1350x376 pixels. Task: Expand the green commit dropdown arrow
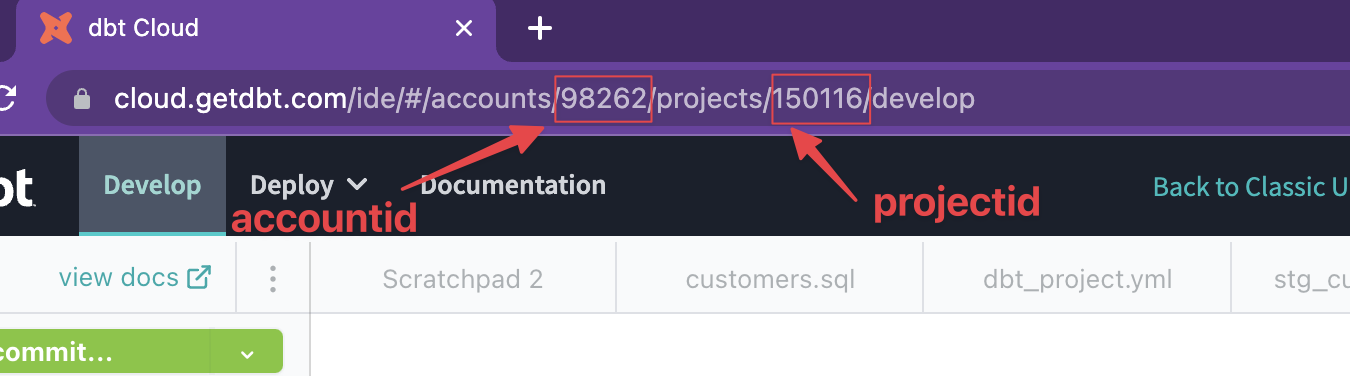247,354
